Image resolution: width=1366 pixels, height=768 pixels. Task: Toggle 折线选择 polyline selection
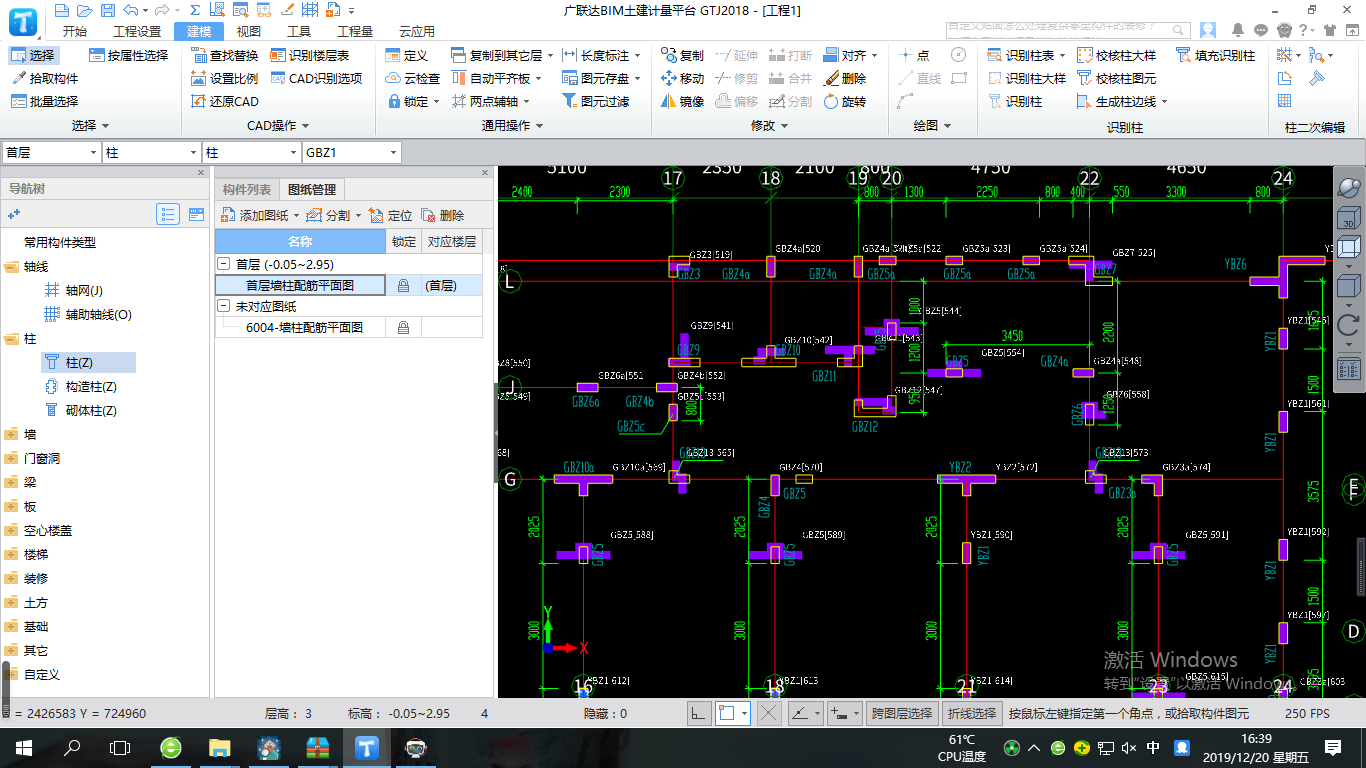point(972,713)
